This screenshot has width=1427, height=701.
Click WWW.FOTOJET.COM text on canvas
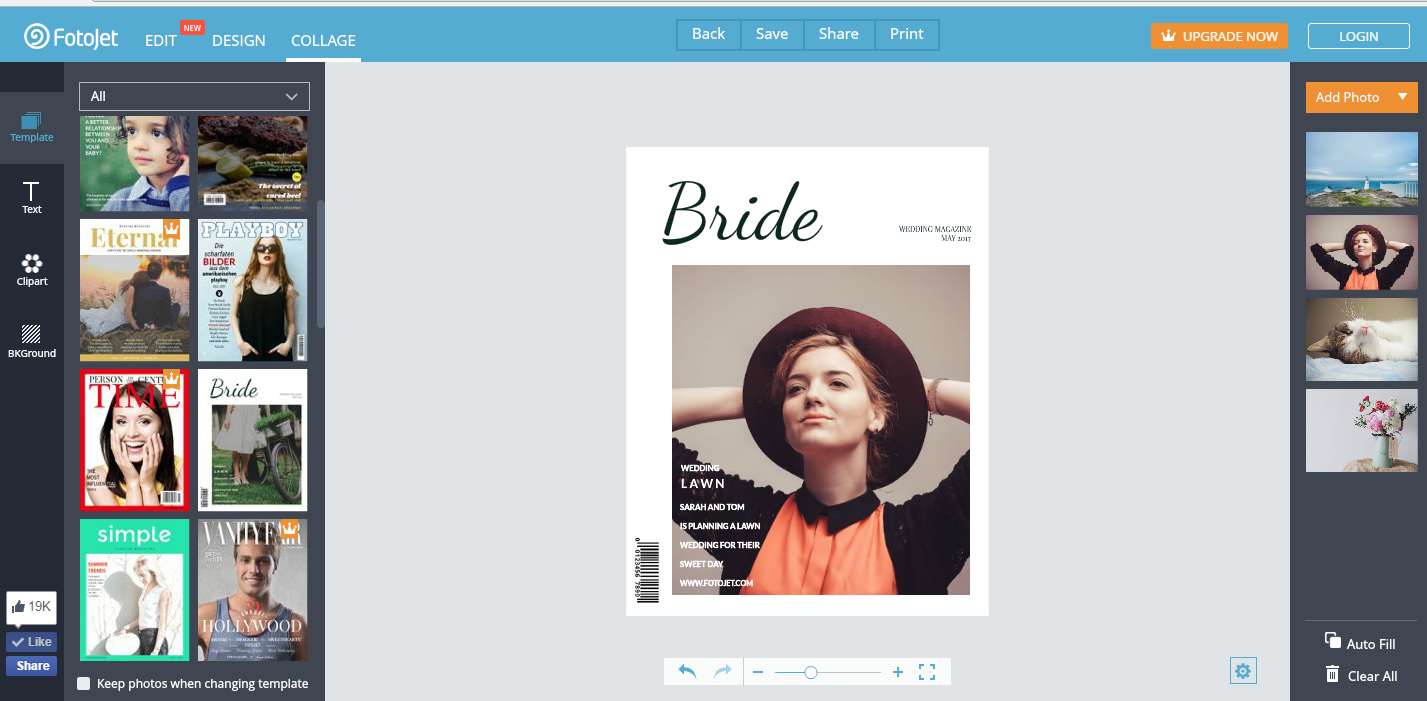pyautogui.click(x=716, y=582)
